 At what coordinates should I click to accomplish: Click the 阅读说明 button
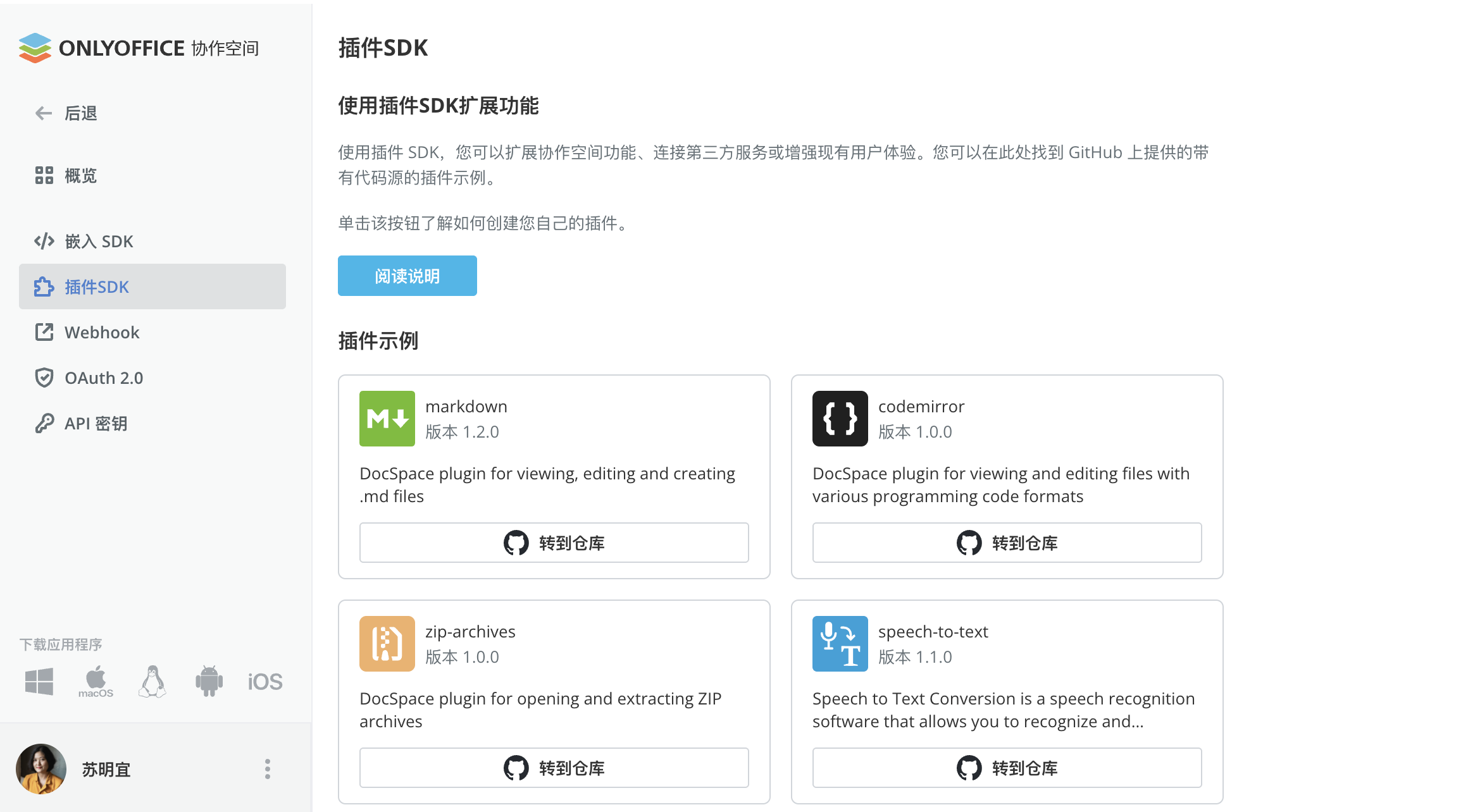407,276
